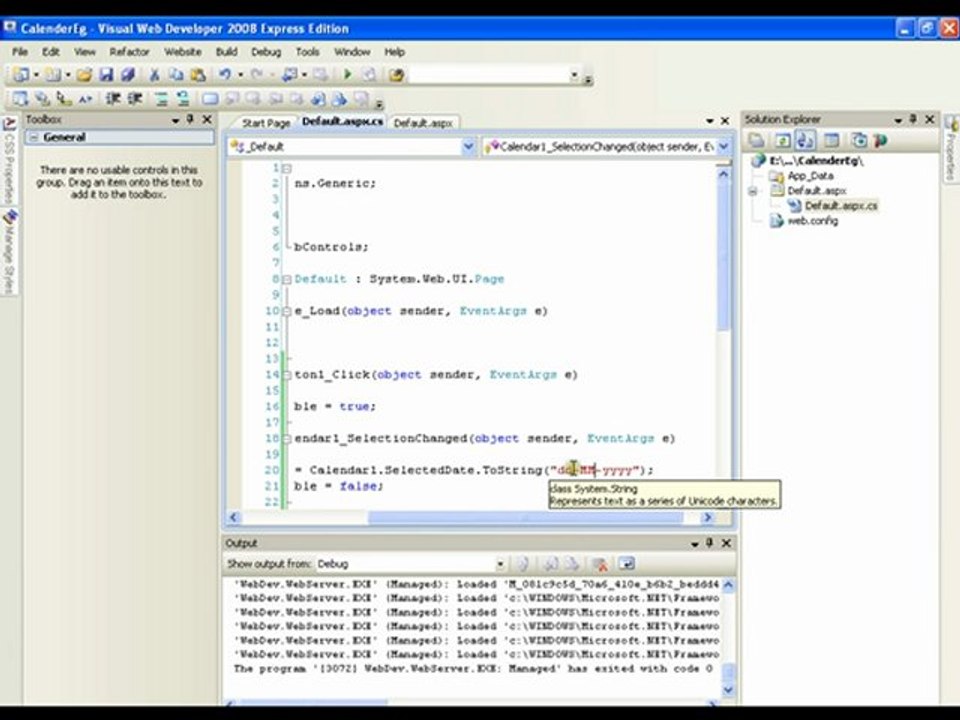Click the Toggle Bookmark icon
Viewport: 960px width, 720px height.
point(210,99)
